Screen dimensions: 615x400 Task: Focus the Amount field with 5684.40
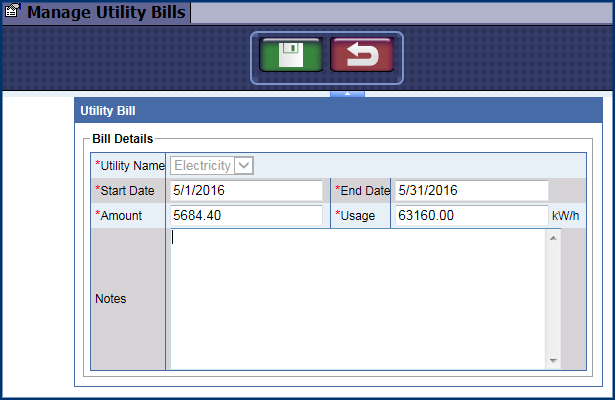point(245,215)
